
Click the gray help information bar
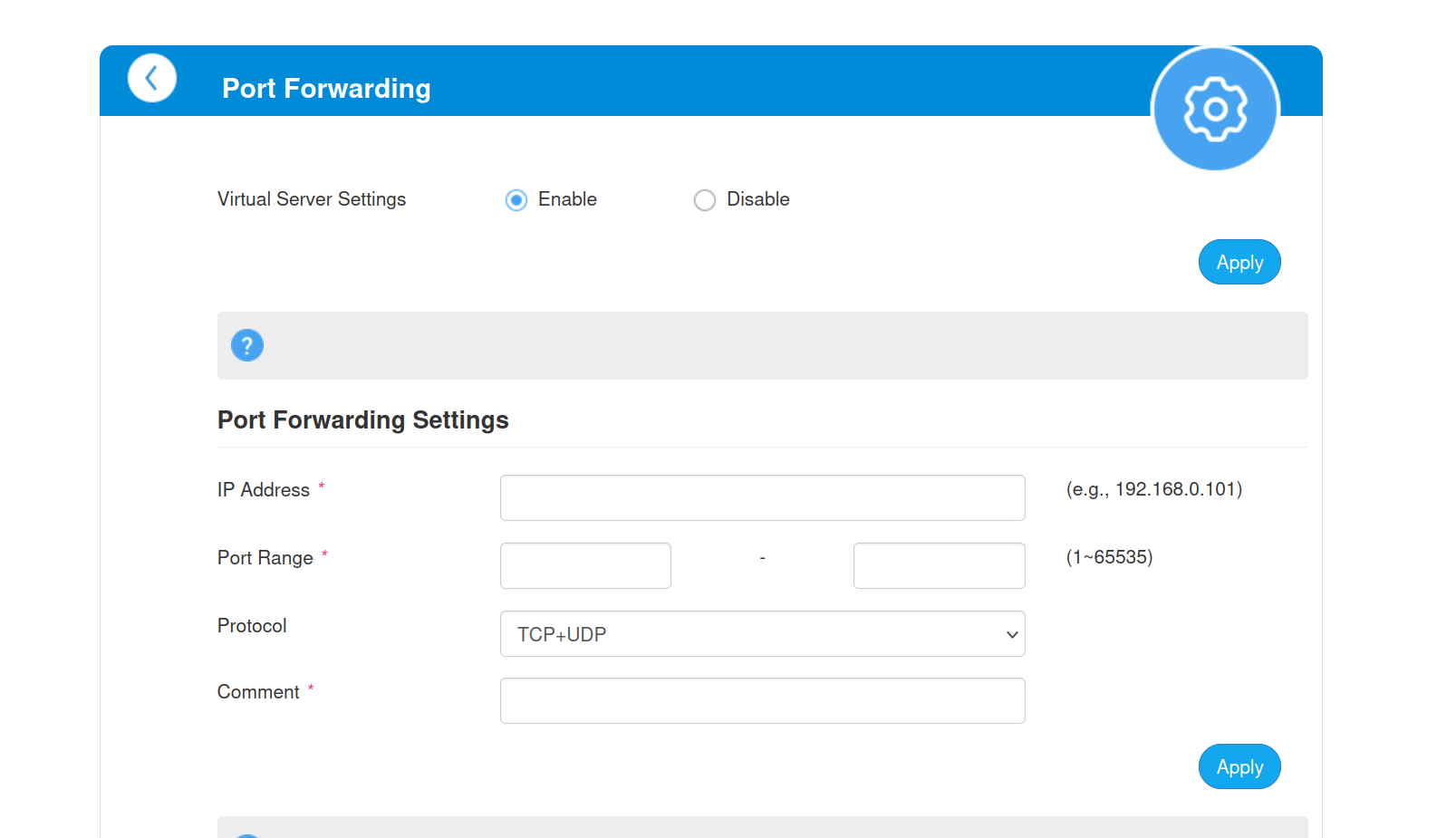pyautogui.click(x=763, y=345)
